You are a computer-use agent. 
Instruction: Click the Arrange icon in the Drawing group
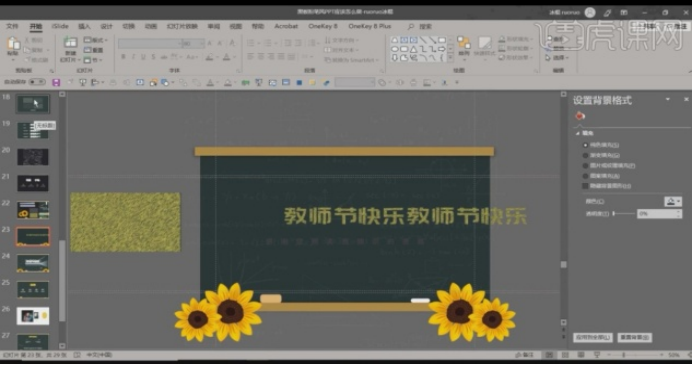tap(463, 43)
